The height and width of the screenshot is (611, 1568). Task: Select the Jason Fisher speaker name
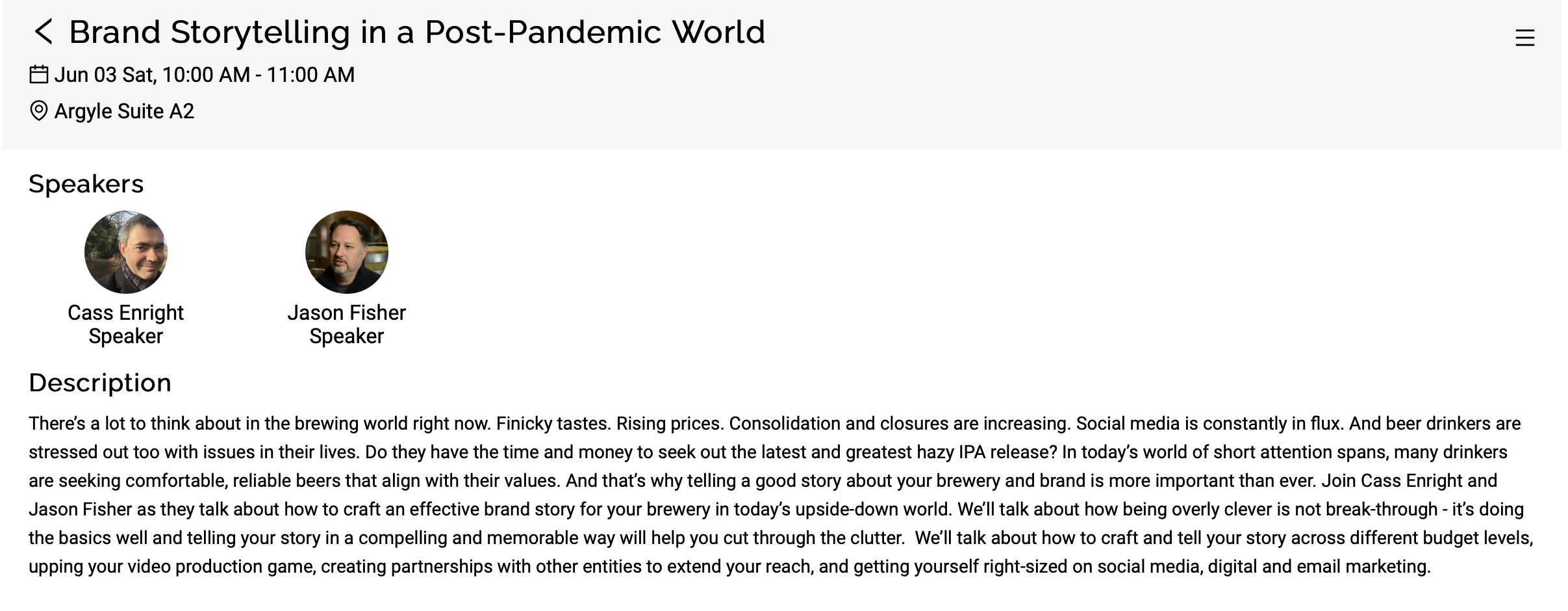347,313
